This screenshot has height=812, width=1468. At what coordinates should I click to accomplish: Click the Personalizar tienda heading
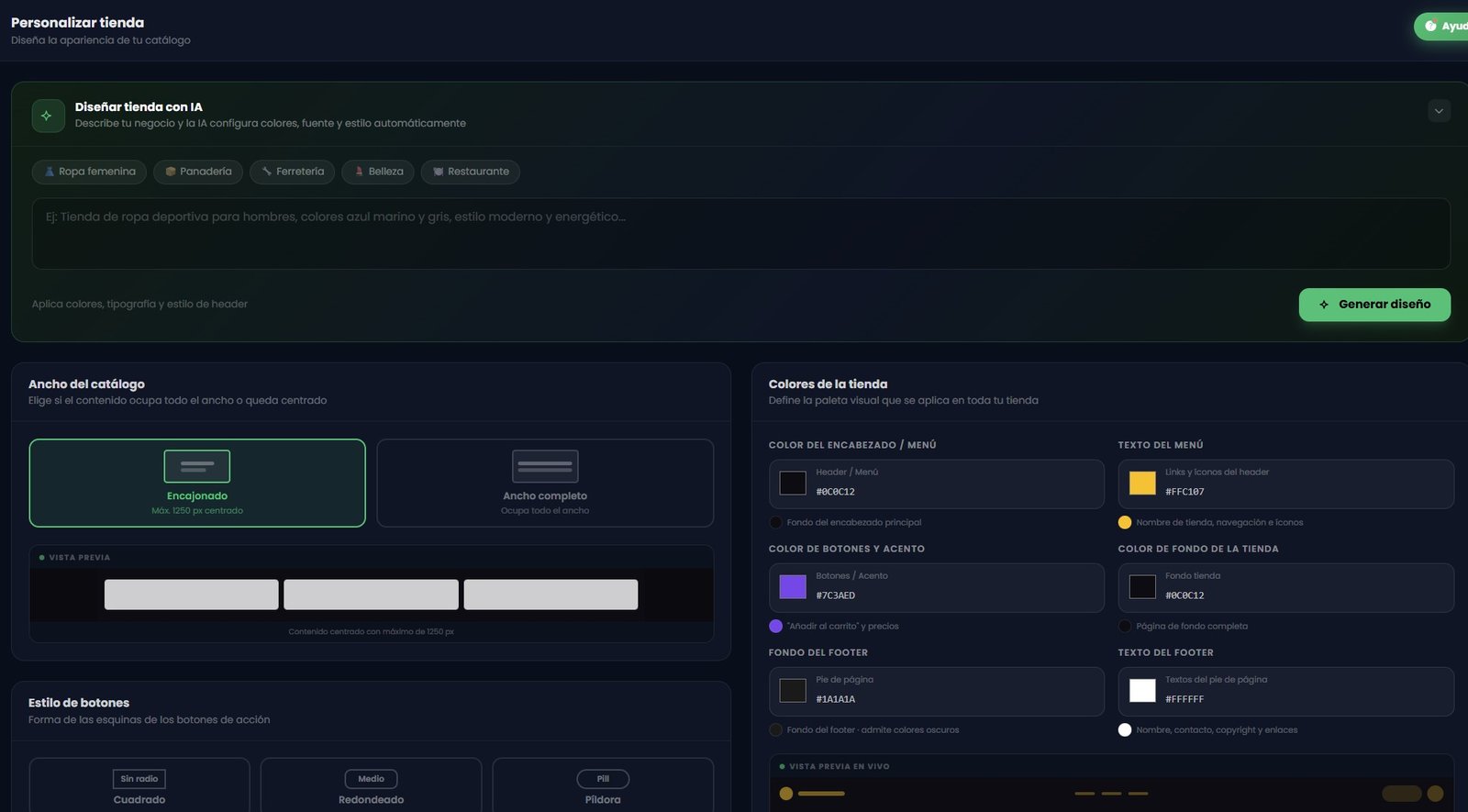(x=77, y=22)
